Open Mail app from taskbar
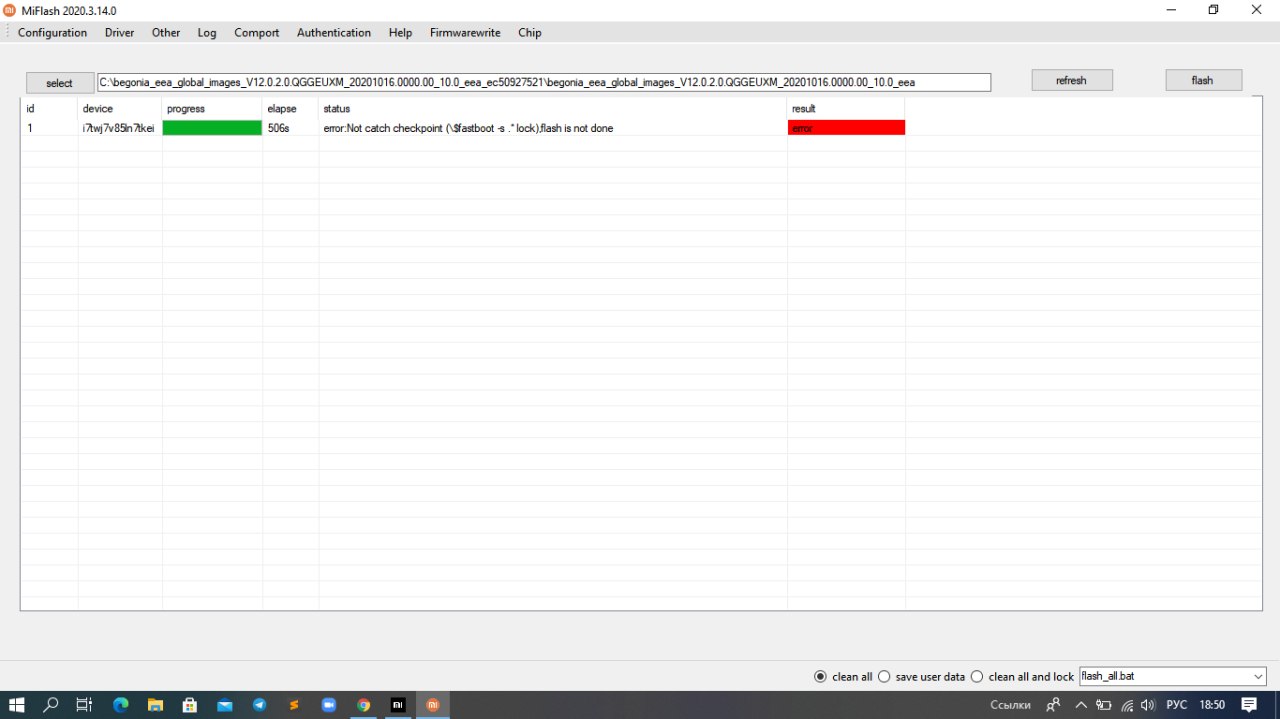 click(225, 704)
